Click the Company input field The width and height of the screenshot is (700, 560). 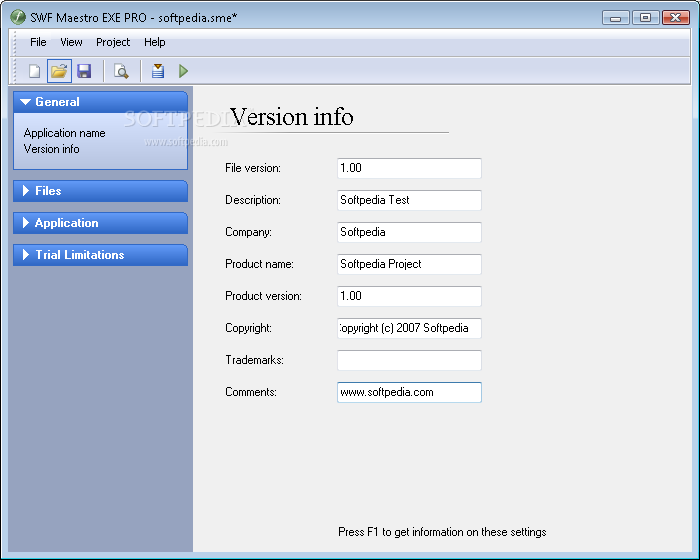(409, 232)
